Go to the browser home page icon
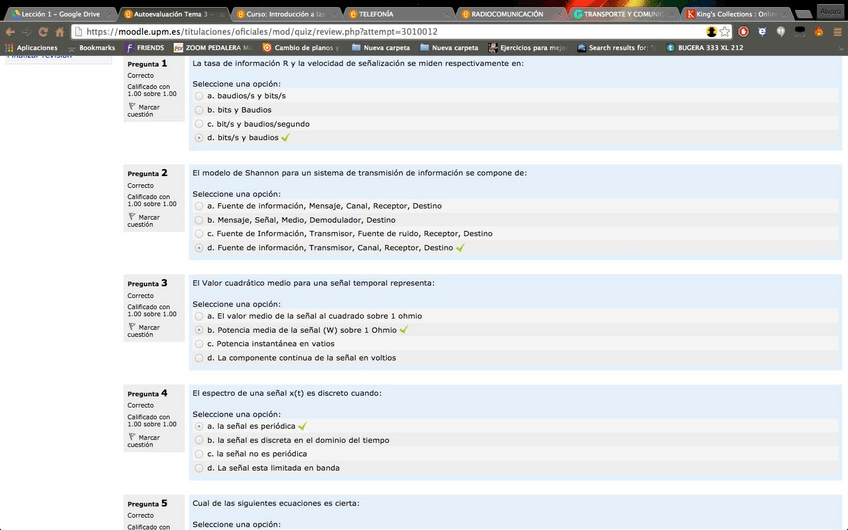Screen dimensions: 848x530 click(x=59, y=32)
